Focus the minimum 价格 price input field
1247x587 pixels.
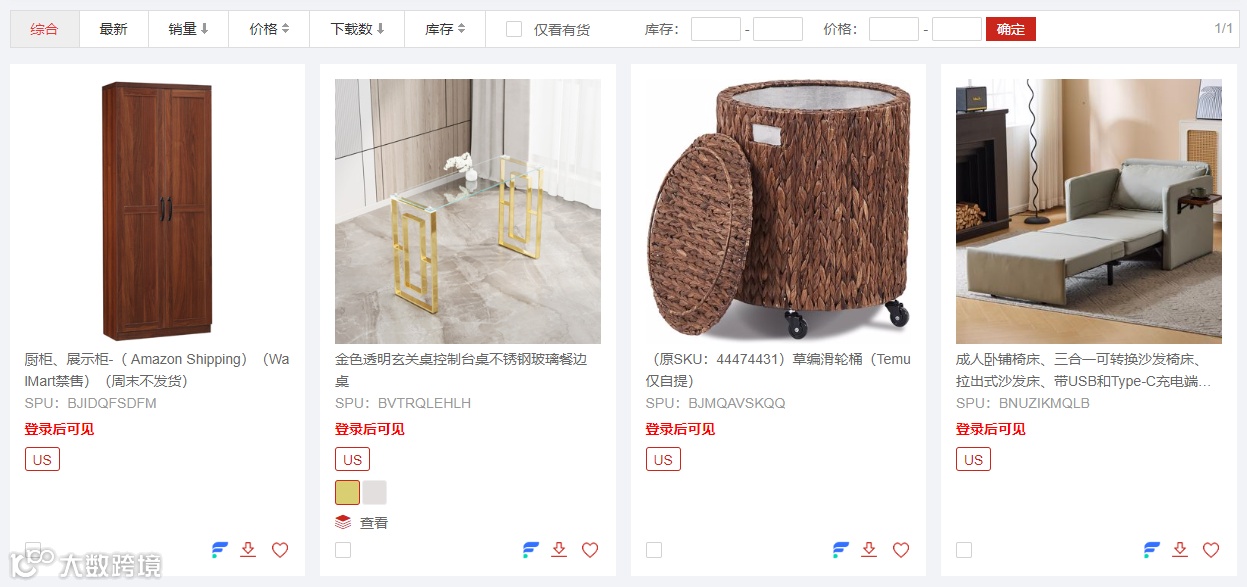(x=894, y=29)
